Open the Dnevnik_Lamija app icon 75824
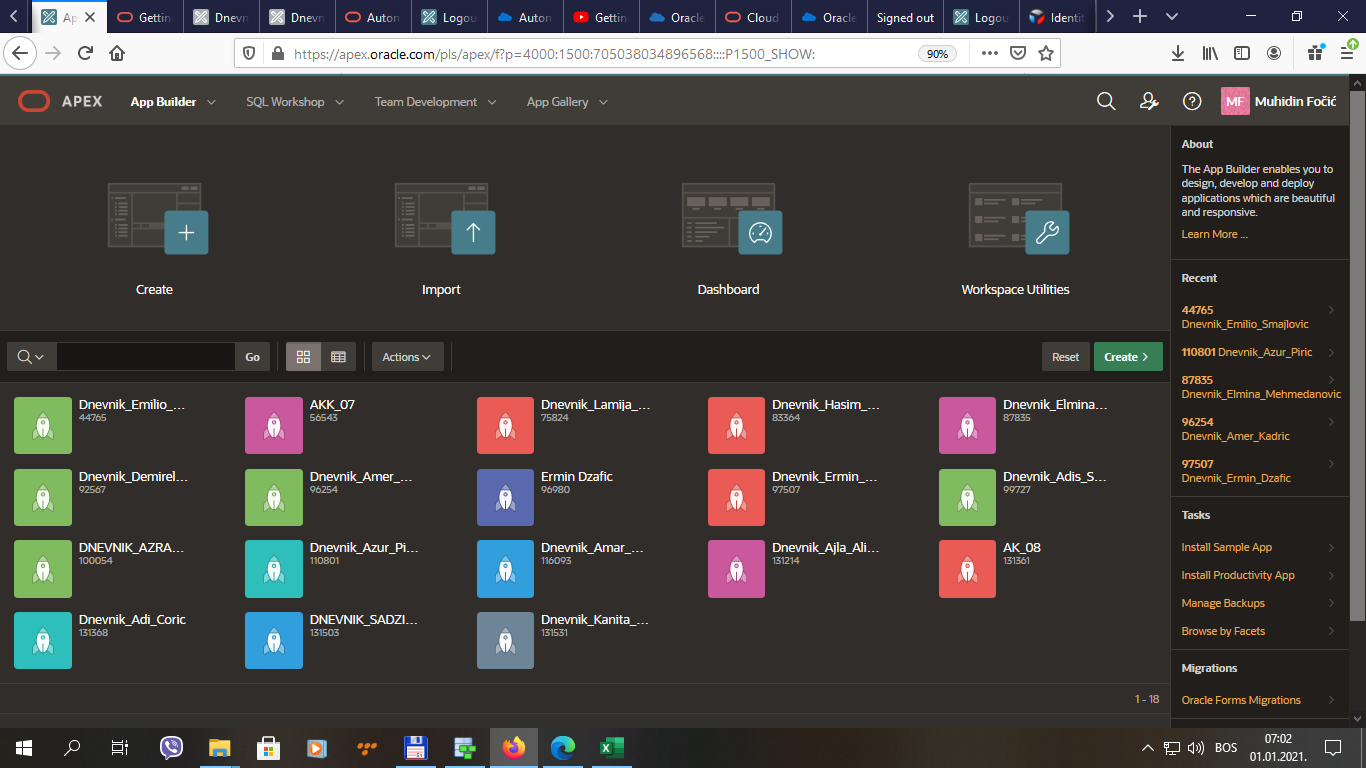1366x768 pixels. (x=506, y=426)
